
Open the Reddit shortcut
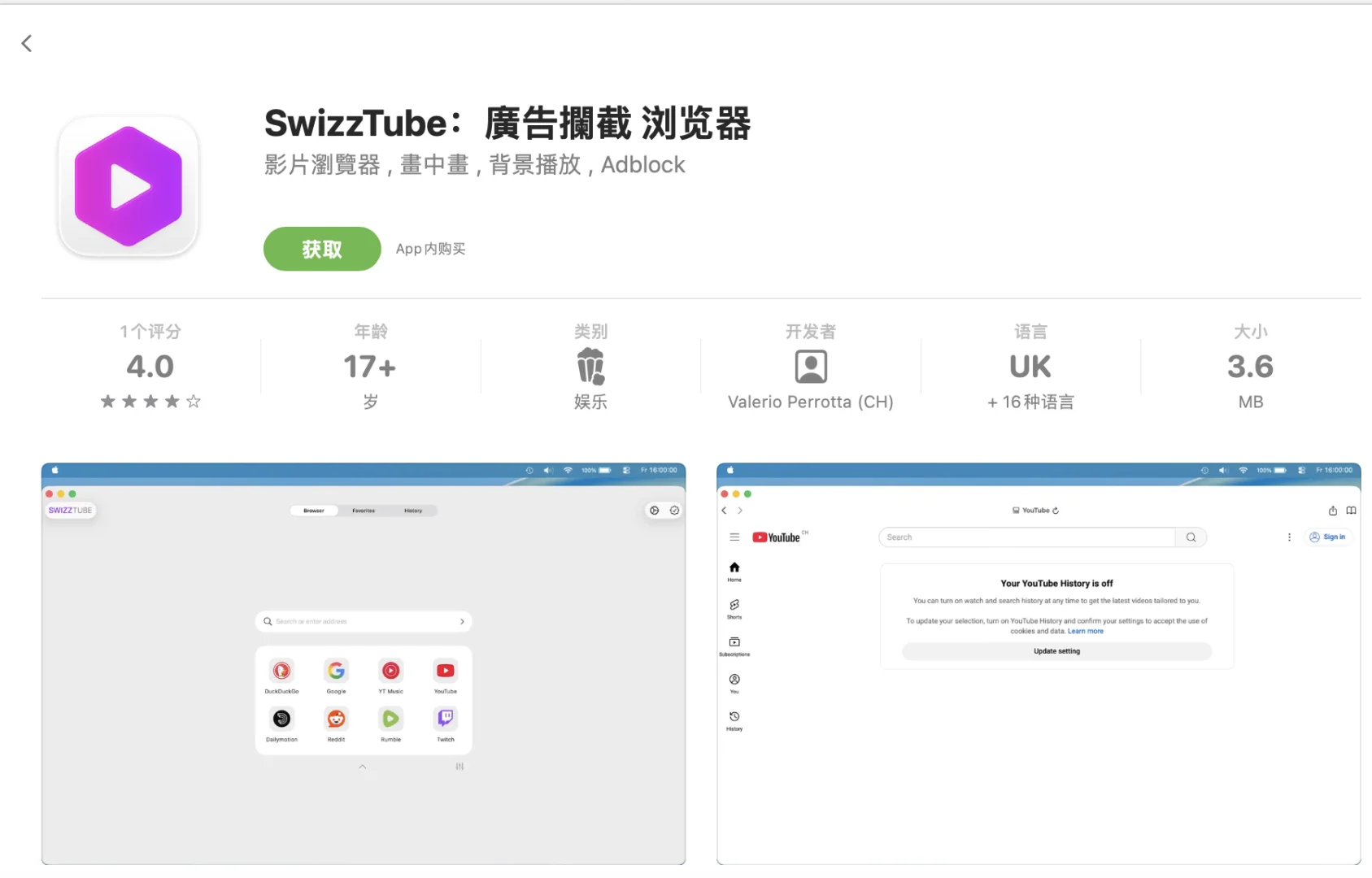click(337, 719)
